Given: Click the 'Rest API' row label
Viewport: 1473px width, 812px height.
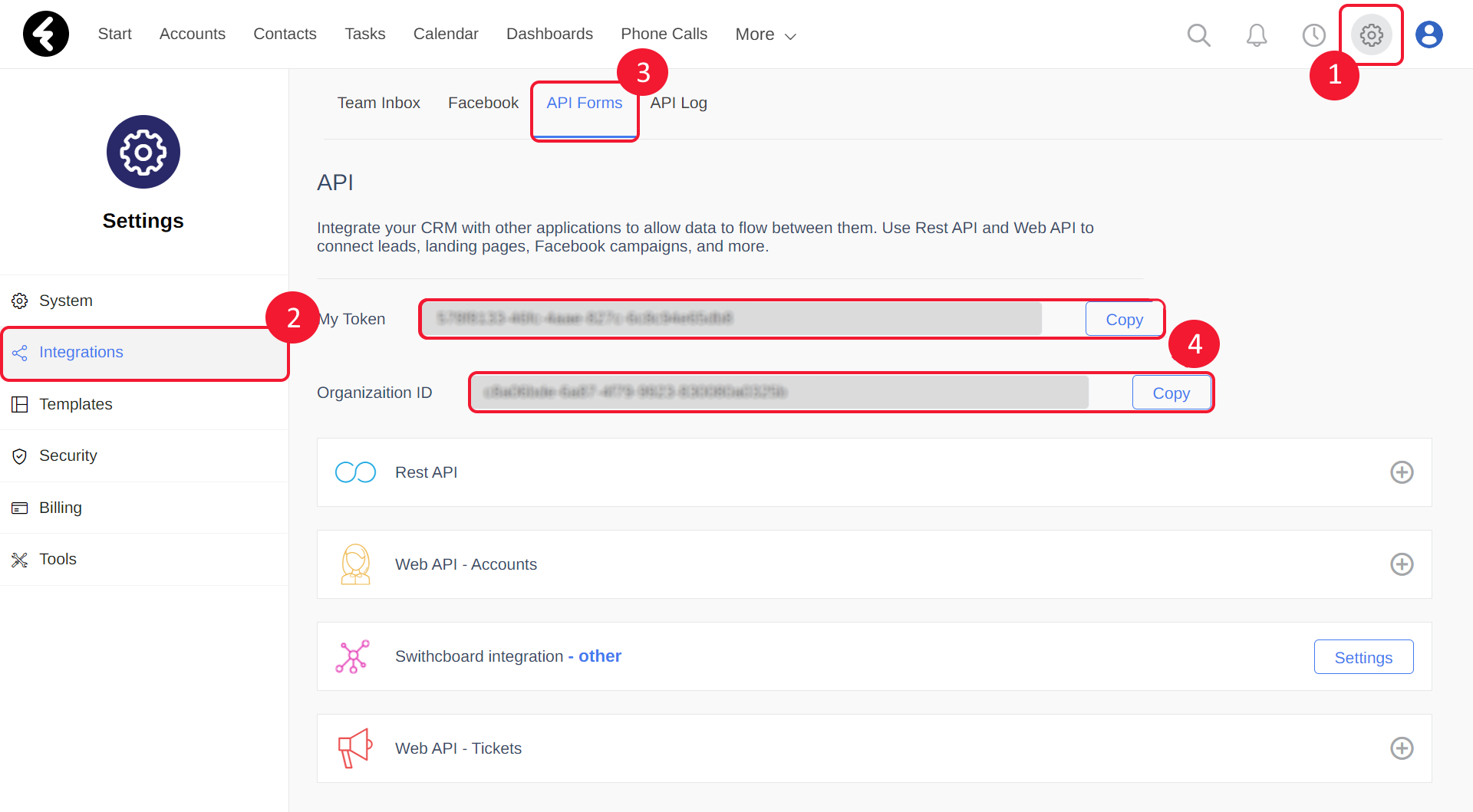Looking at the screenshot, I should pyautogui.click(x=426, y=472).
